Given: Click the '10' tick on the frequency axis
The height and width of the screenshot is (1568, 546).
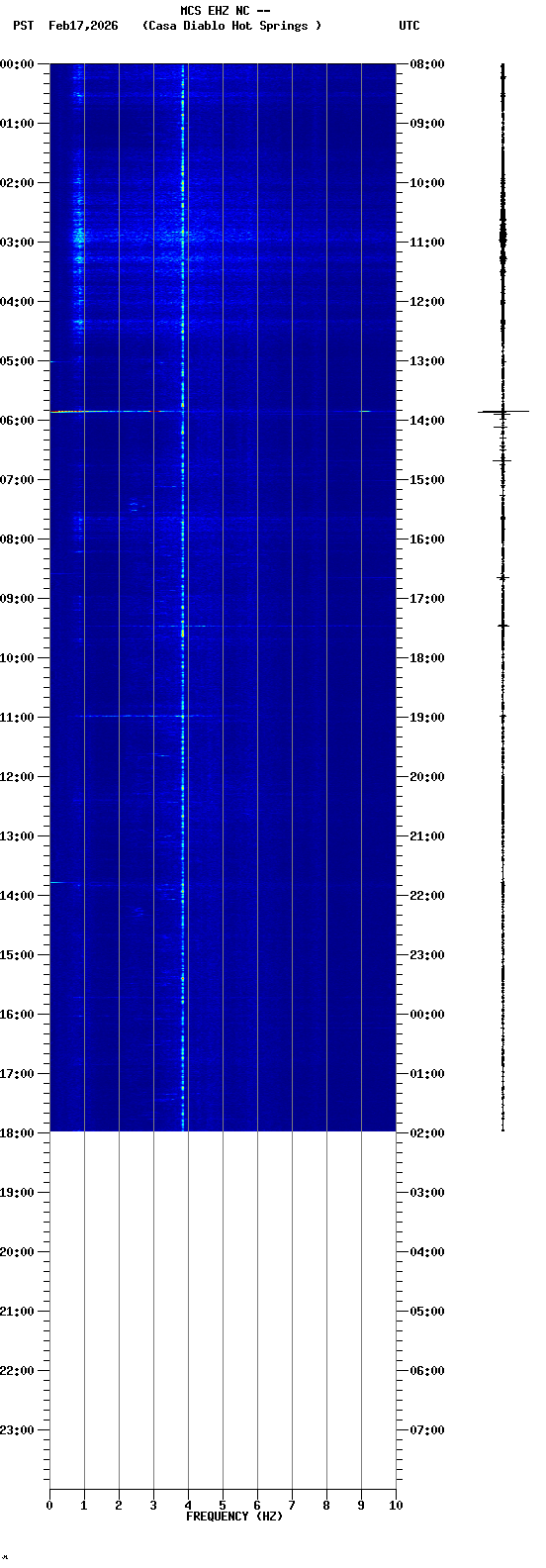Looking at the screenshot, I should click(x=396, y=1505).
